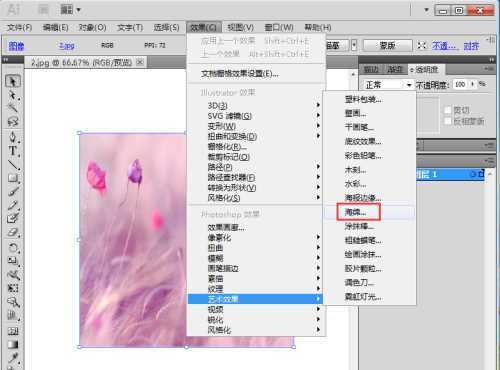This screenshot has height=370, width=500.
Task: Click the 图层 1 target circle icon
Action: [474, 174]
